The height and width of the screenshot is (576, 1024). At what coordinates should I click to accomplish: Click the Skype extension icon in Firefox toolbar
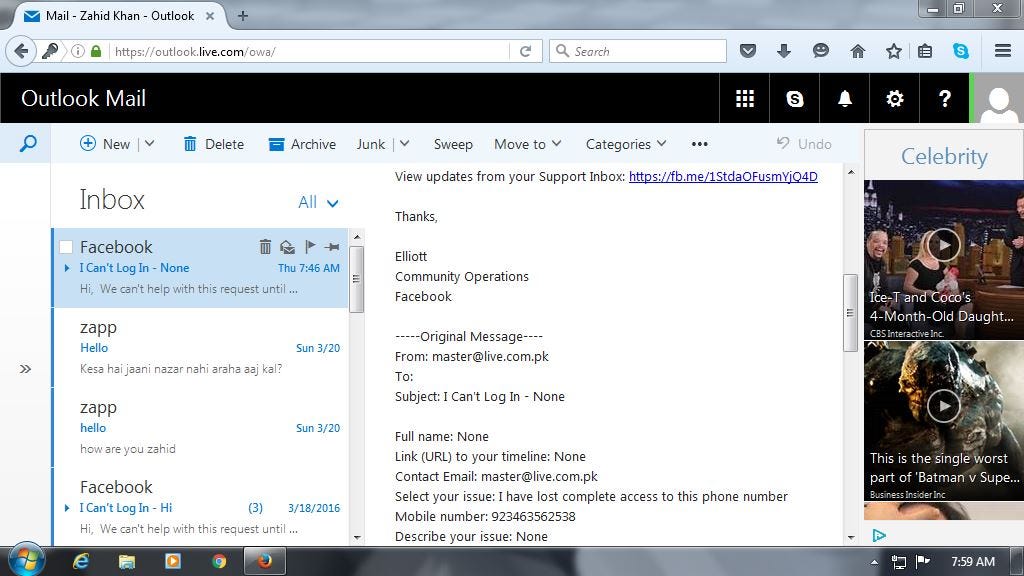click(x=961, y=51)
